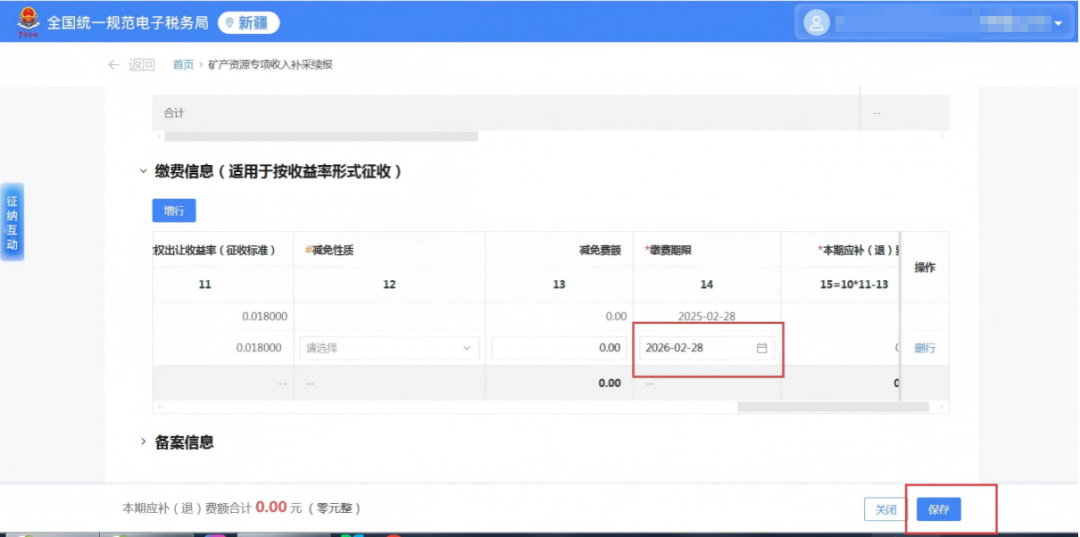This screenshot has width=1080, height=537.
Task: Click the 减免性质 column header
Action: pos(329,251)
